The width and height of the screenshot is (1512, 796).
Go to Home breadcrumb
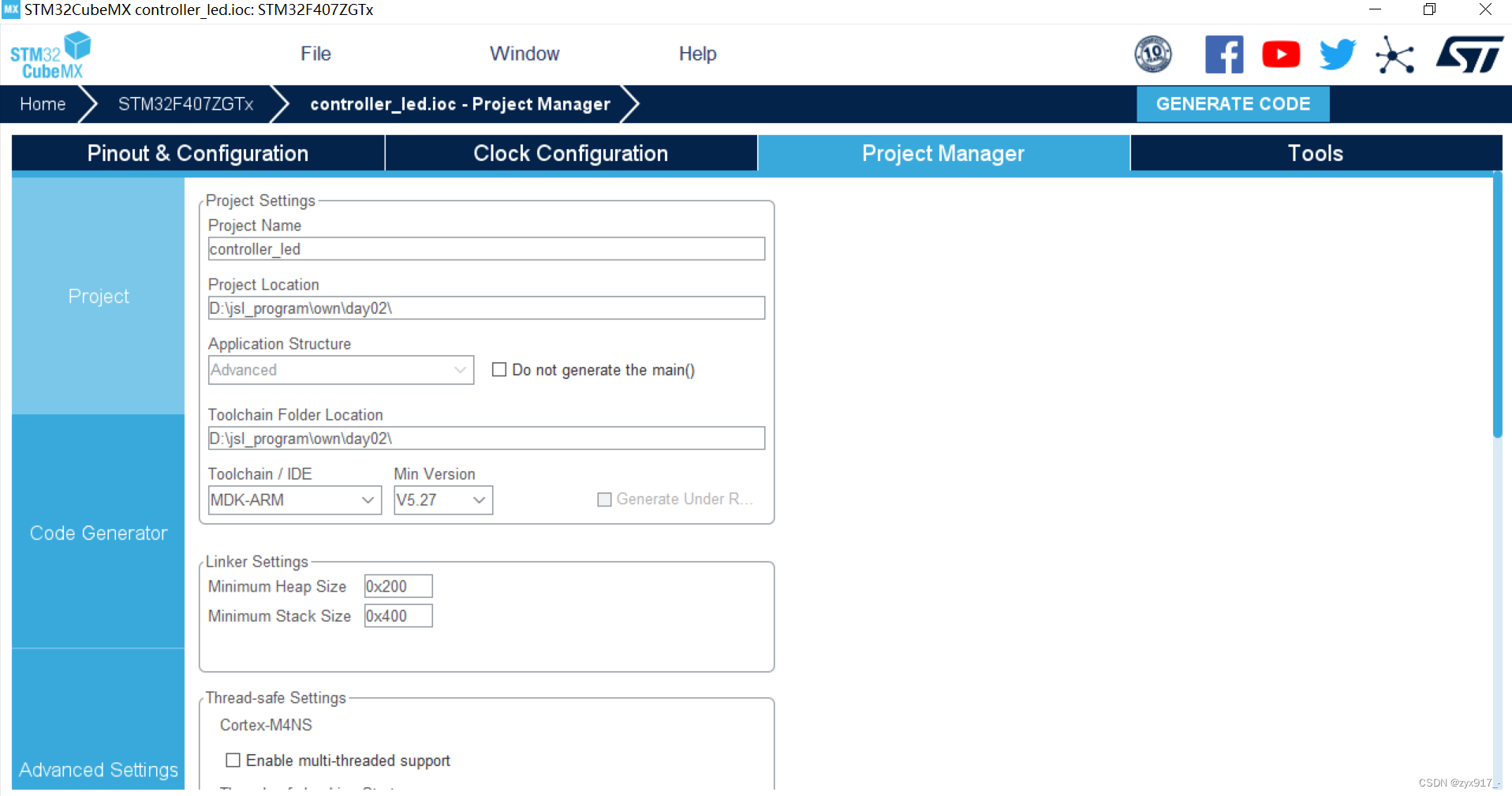coord(43,104)
